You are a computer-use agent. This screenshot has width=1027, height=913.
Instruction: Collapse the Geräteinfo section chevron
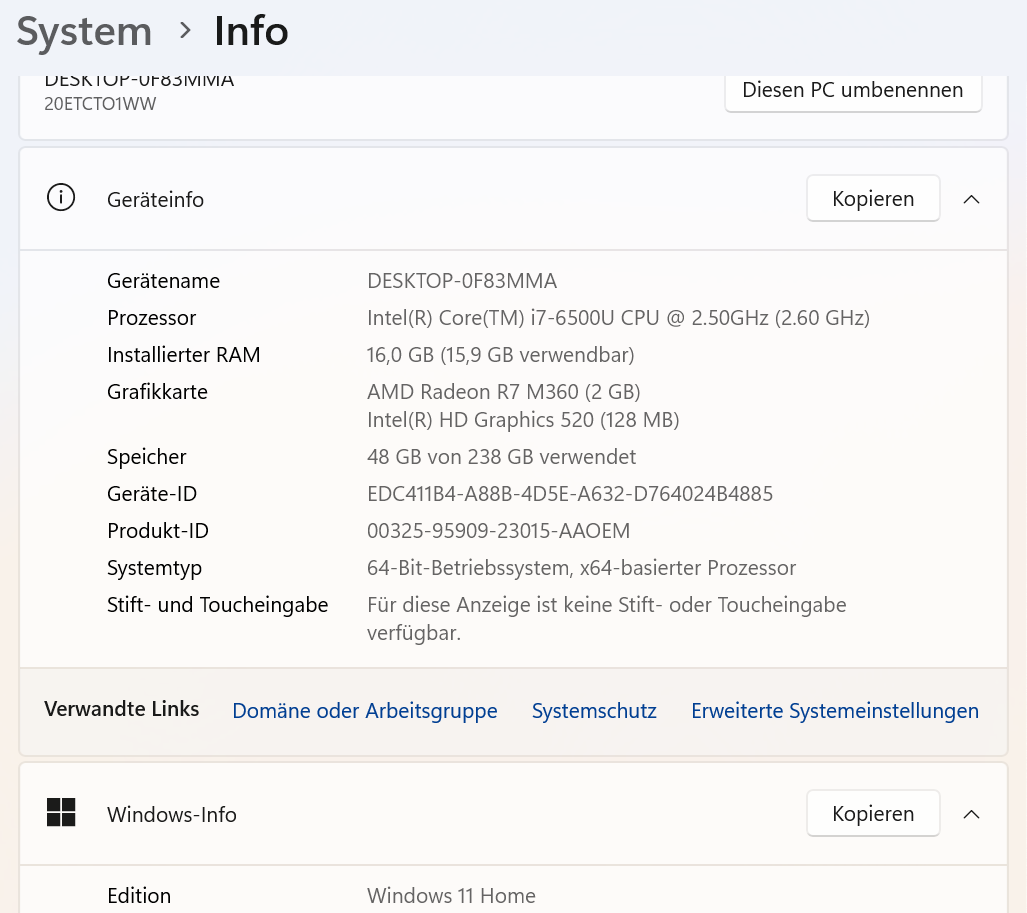(971, 199)
